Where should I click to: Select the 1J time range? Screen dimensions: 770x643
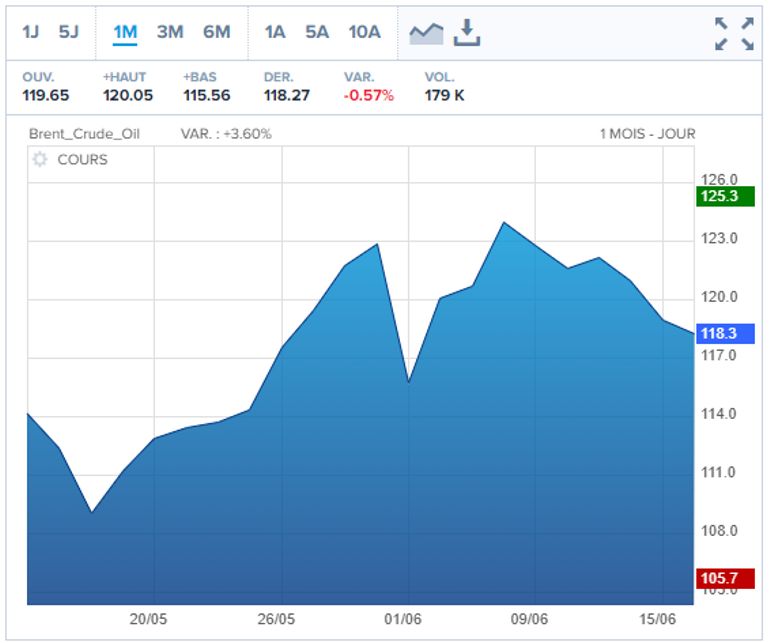tap(32, 32)
